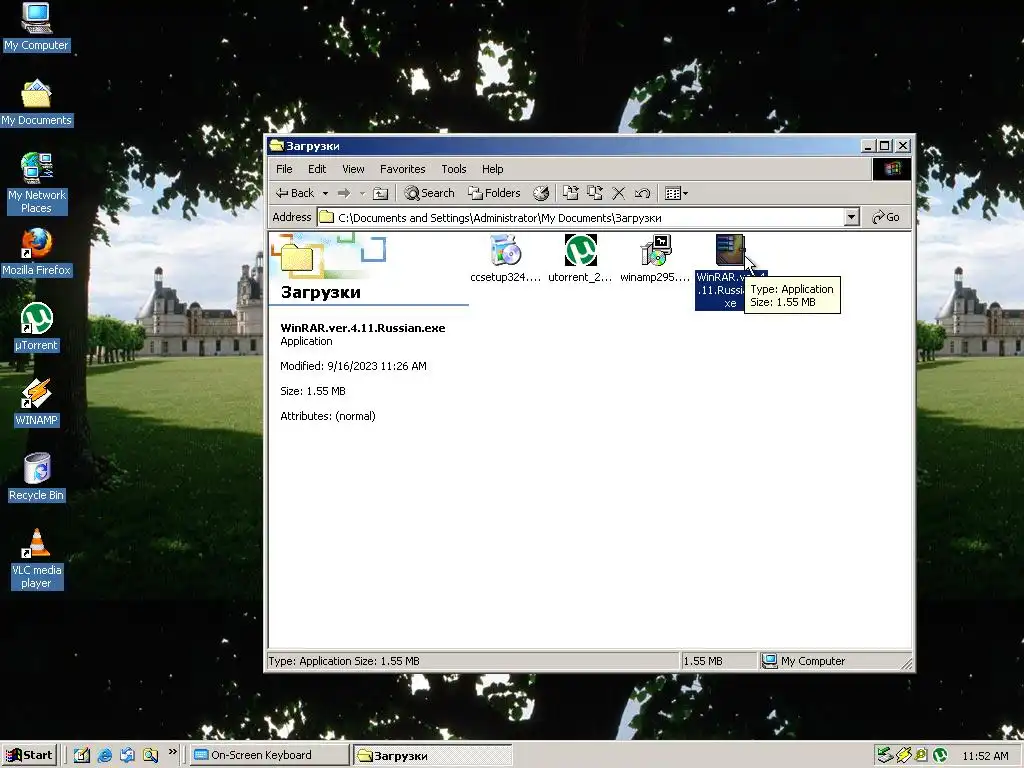Viewport: 1024px width, 768px height.
Task: Click the Start button
Action: pyautogui.click(x=29, y=755)
